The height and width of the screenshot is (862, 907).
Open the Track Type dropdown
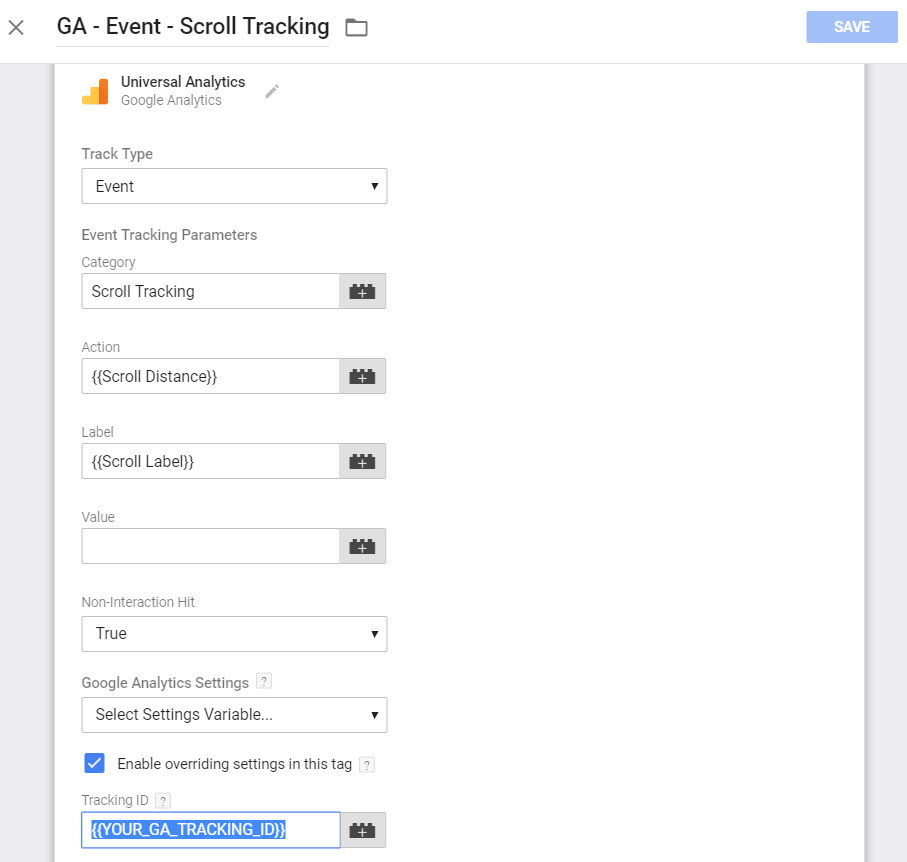(234, 186)
